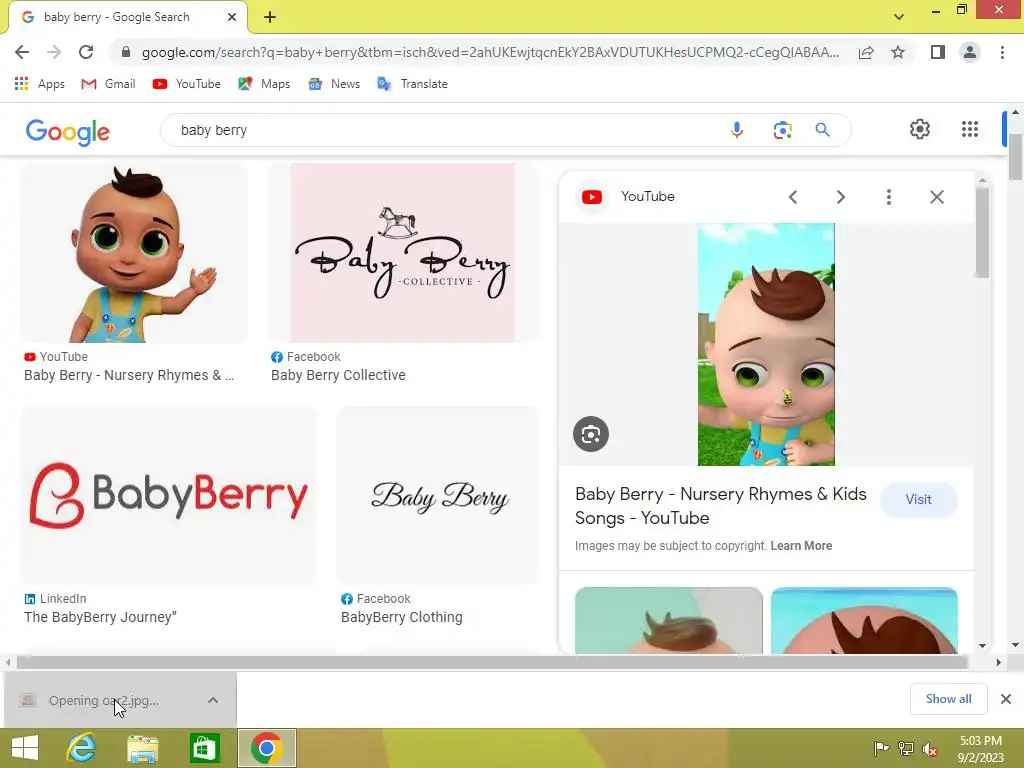Open preview title Baby Berry Nursery Rhymes & Kids Songs

[x=721, y=506]
